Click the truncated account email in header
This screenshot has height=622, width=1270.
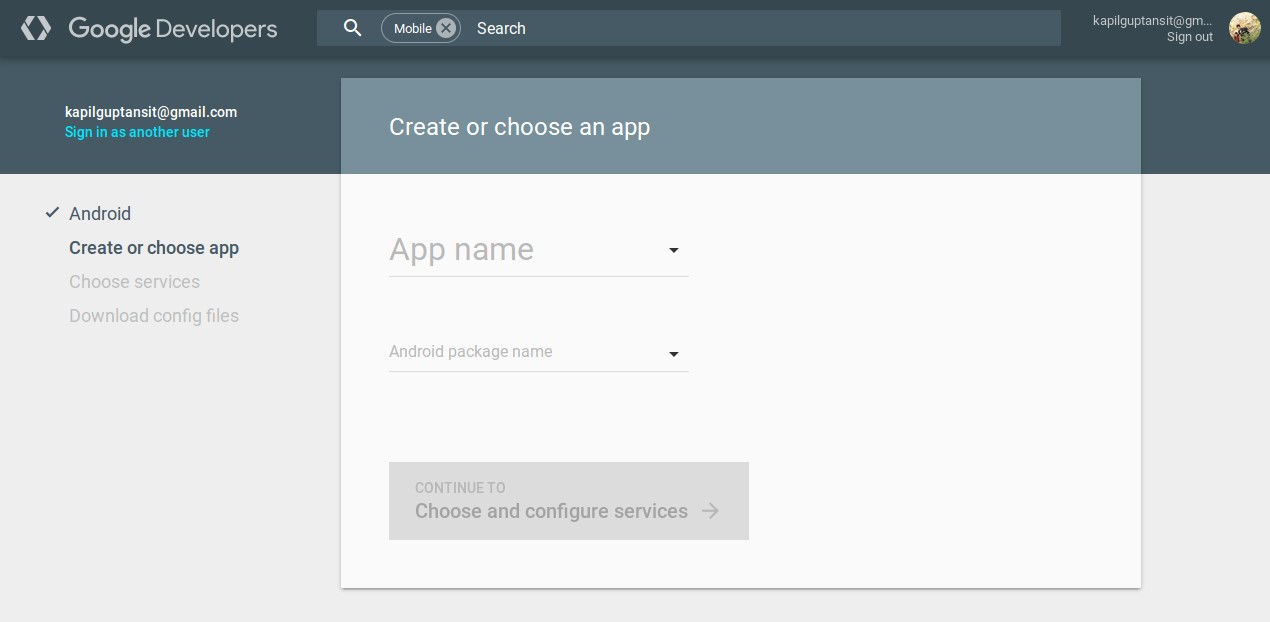click(x=1153, y=20)
